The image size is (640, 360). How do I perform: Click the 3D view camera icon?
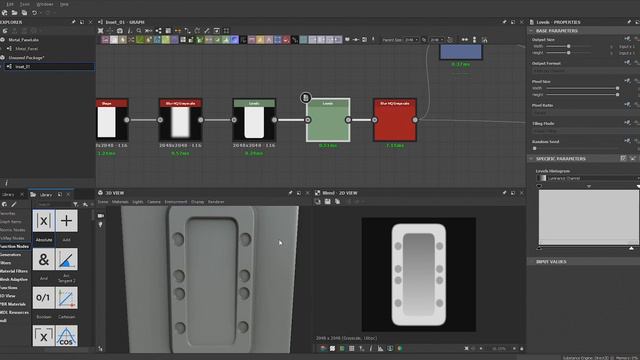(x=100, y=216)
